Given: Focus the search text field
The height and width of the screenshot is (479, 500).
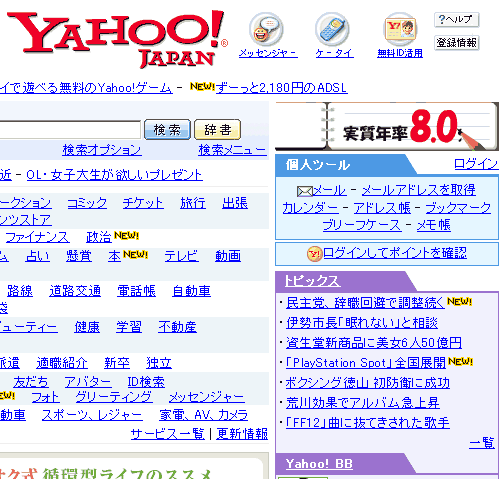Looking at the screenshot, I should click(x=70, y=129).
